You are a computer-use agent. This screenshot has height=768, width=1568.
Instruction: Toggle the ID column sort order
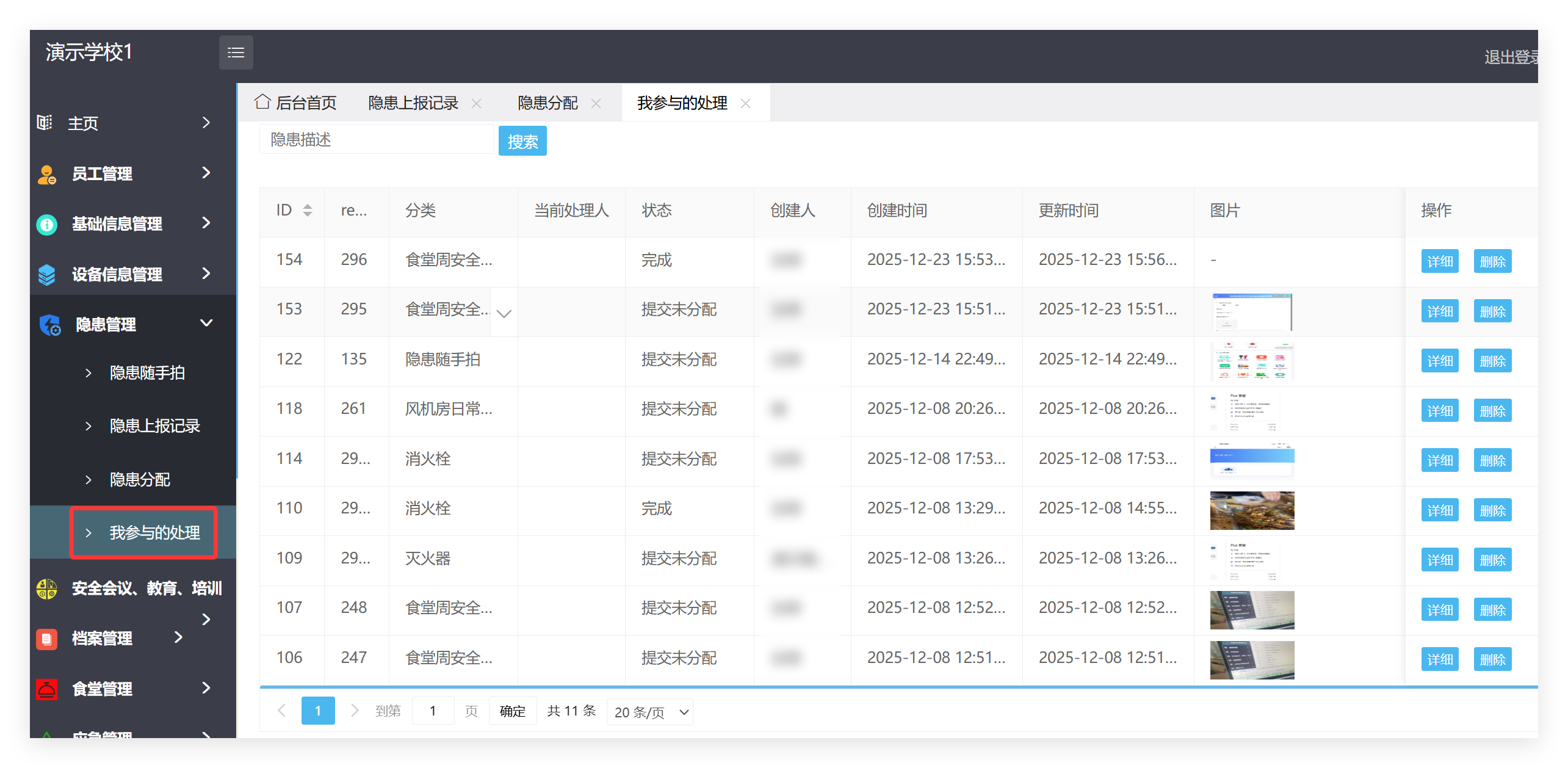pyautogui.click(x=308, y=210)
